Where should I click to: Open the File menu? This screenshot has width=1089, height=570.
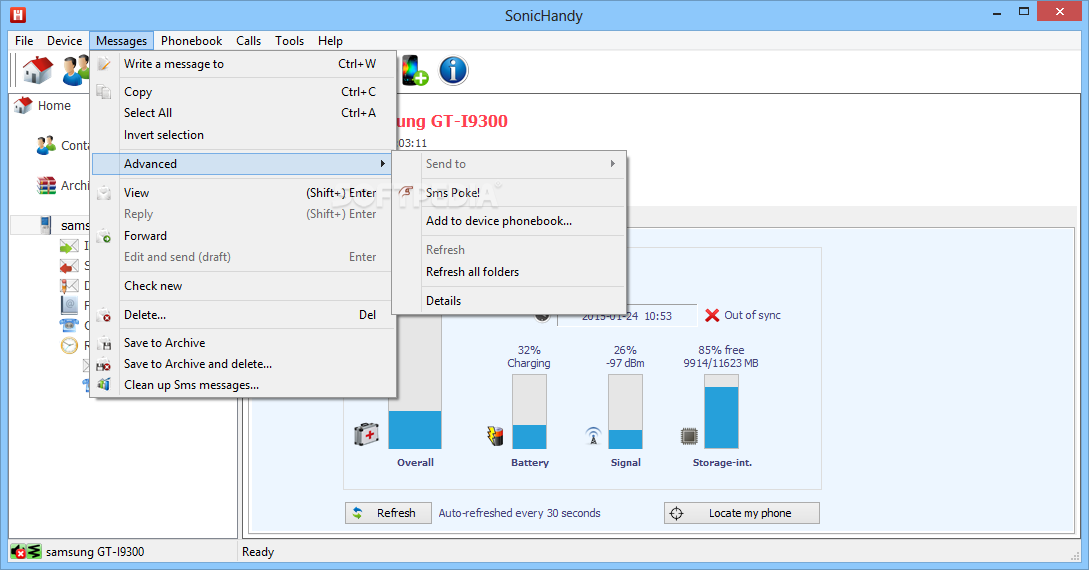pyautogui.click(x=24, y=41)
